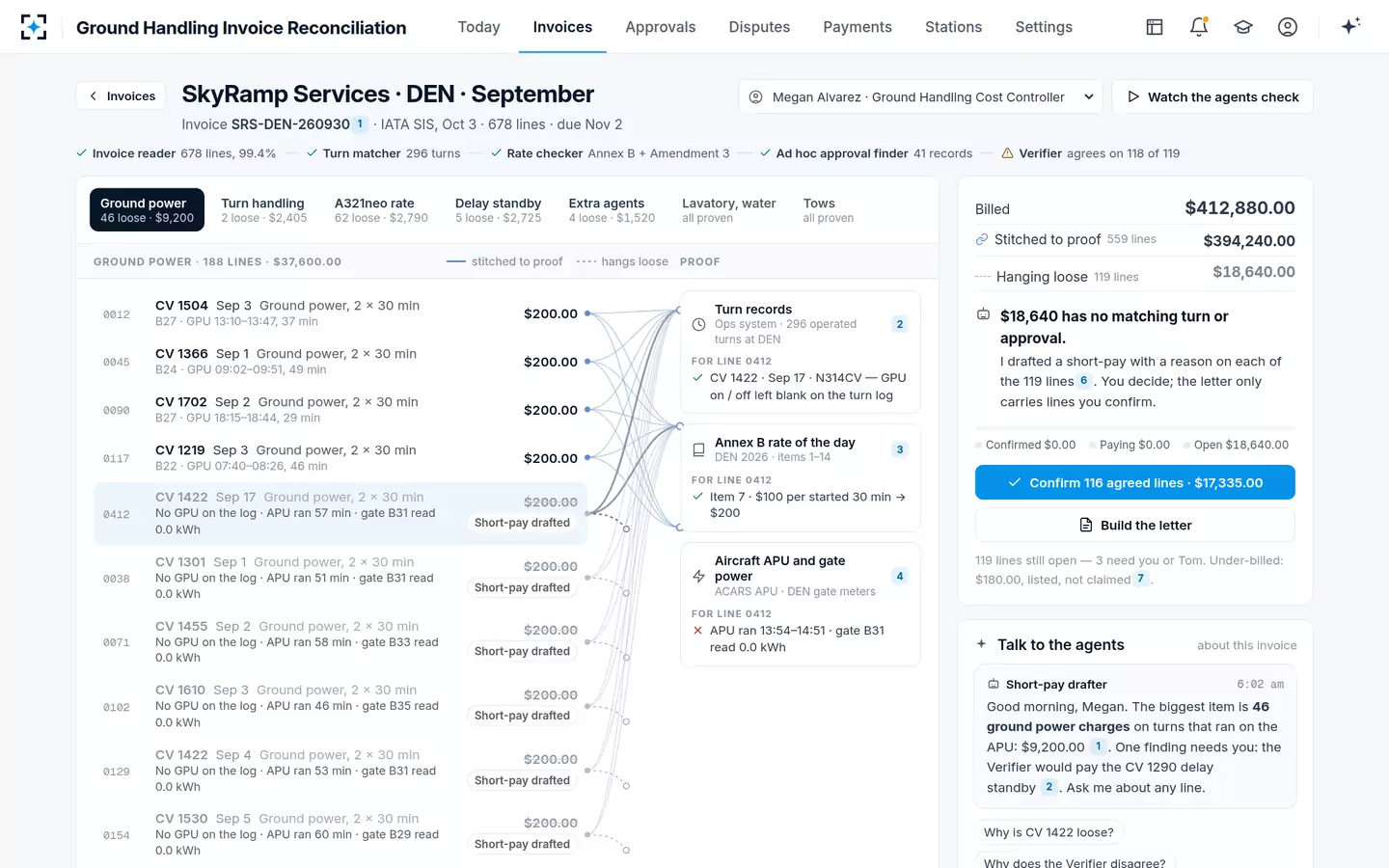Screen dimensions: 1389x868
Task: Click the sparkle assistant icon in header
Action: (x=1350, y=26)
